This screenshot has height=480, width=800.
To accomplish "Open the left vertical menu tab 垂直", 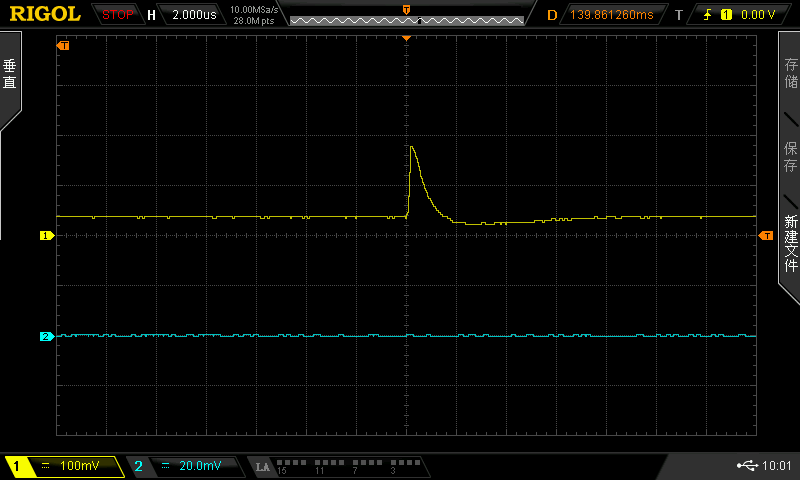I will coord(10,74).
